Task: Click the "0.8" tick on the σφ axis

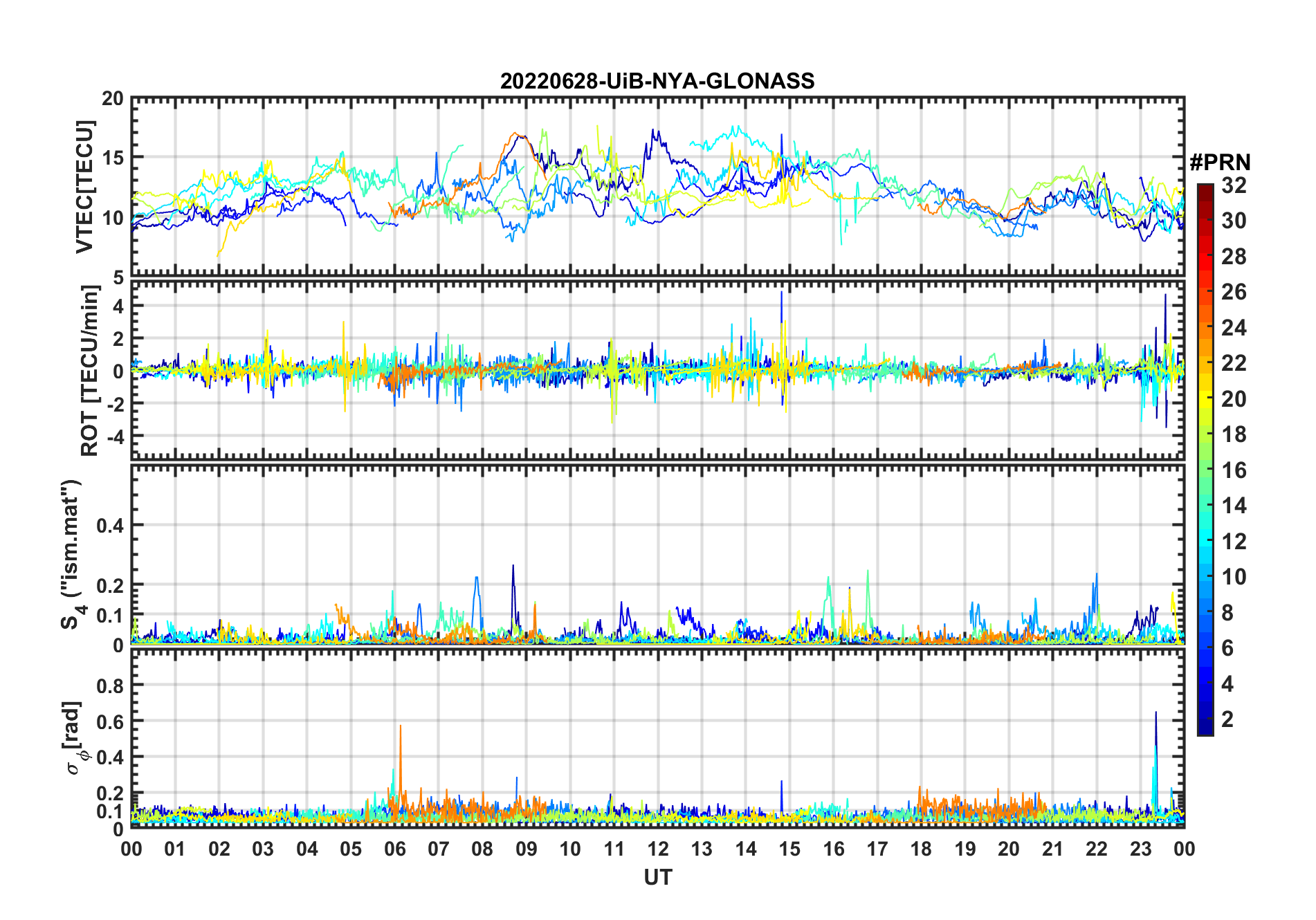Action: coord(110,686)
